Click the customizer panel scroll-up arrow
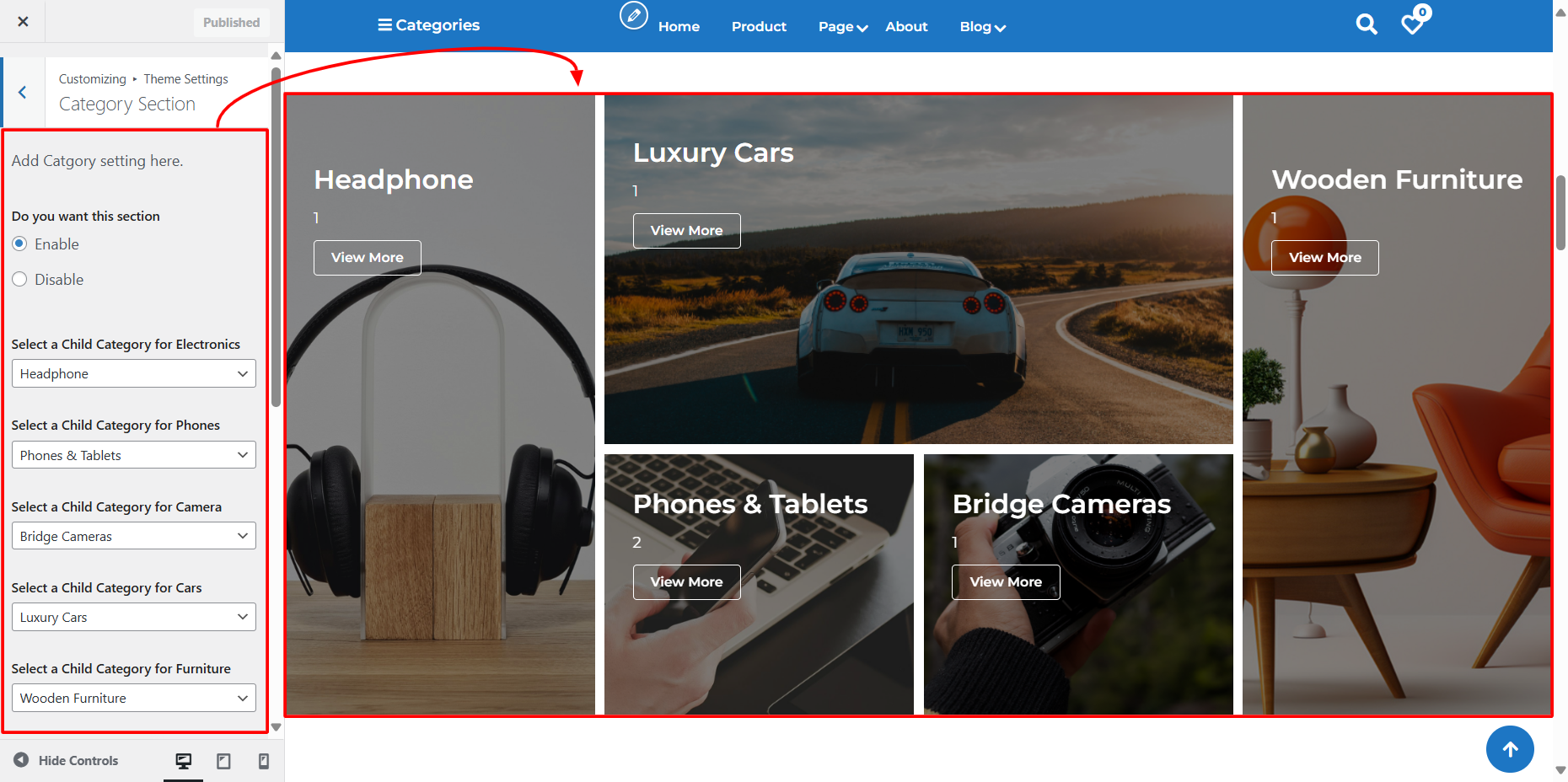Screen dimensions: 1568x782 coord(276,56)
